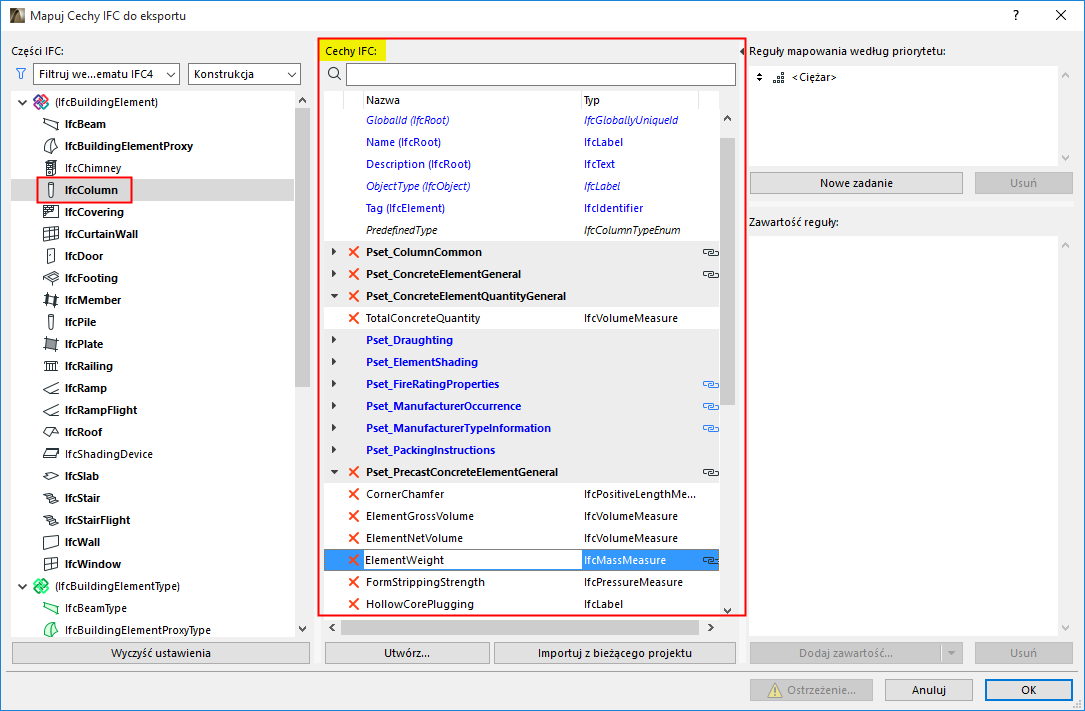
Task: Click Importuj z bieżącego projektu button
Action: (x=614, y=653)
